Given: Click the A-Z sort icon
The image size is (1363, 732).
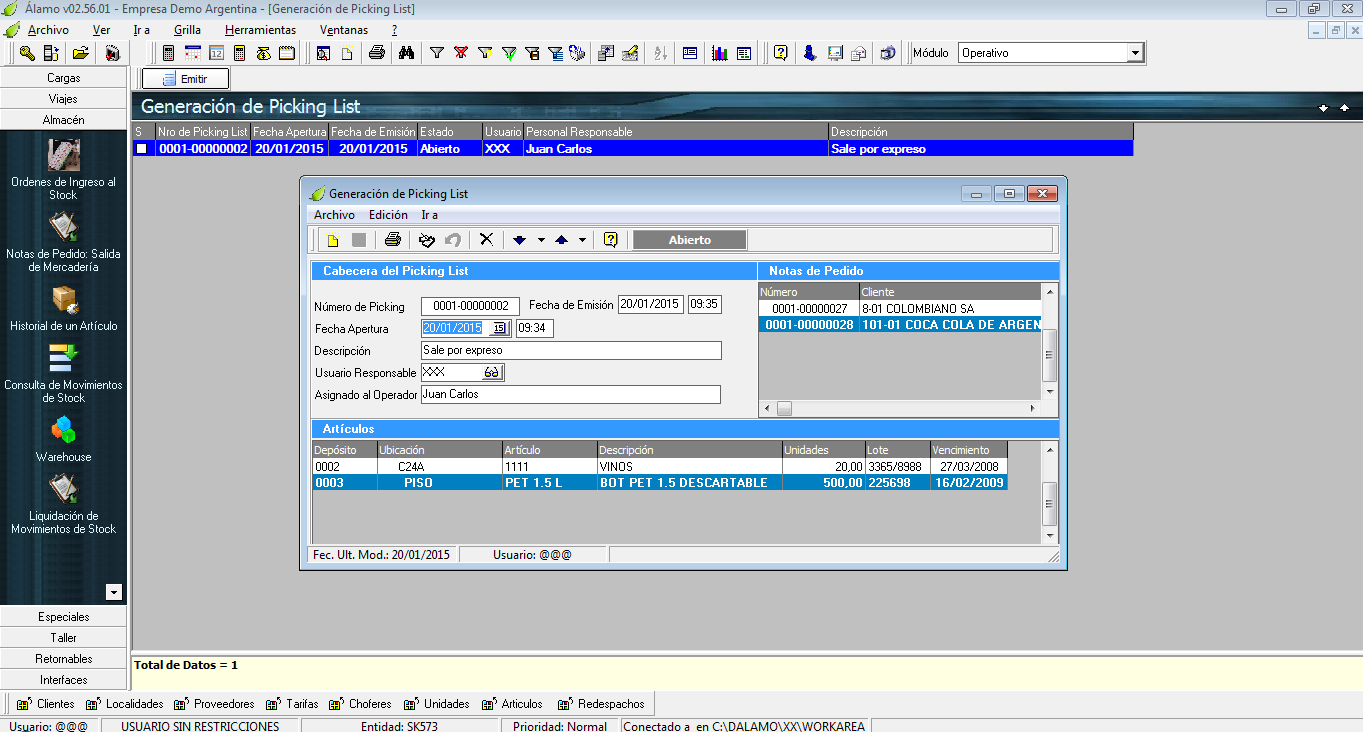Looking at the screenshot, I should 660,53.
